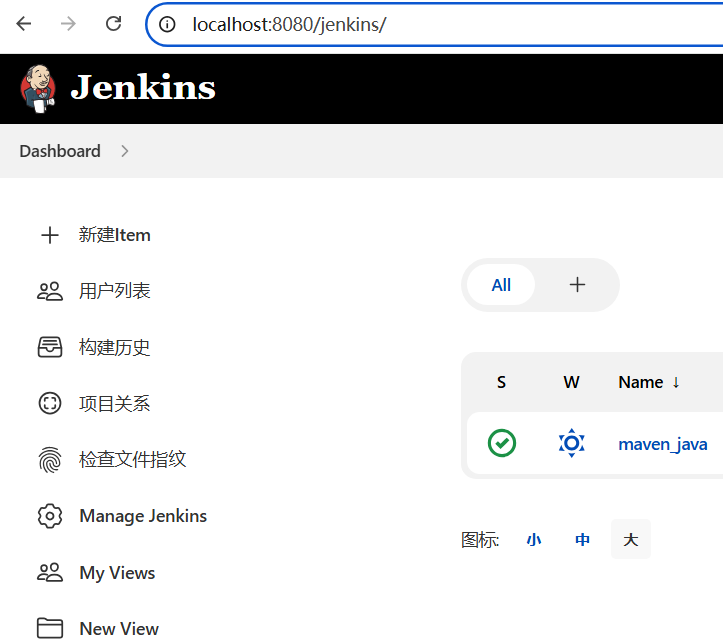Open 项目关系 project relationship
Screen dimensions: 723x641
[x=114, y=404]
